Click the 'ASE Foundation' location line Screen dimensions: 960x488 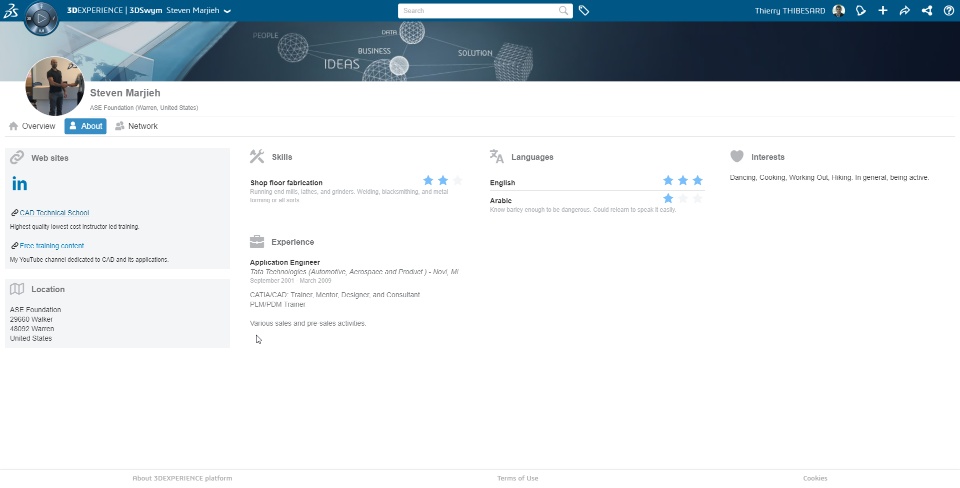(x=36, y=310)
